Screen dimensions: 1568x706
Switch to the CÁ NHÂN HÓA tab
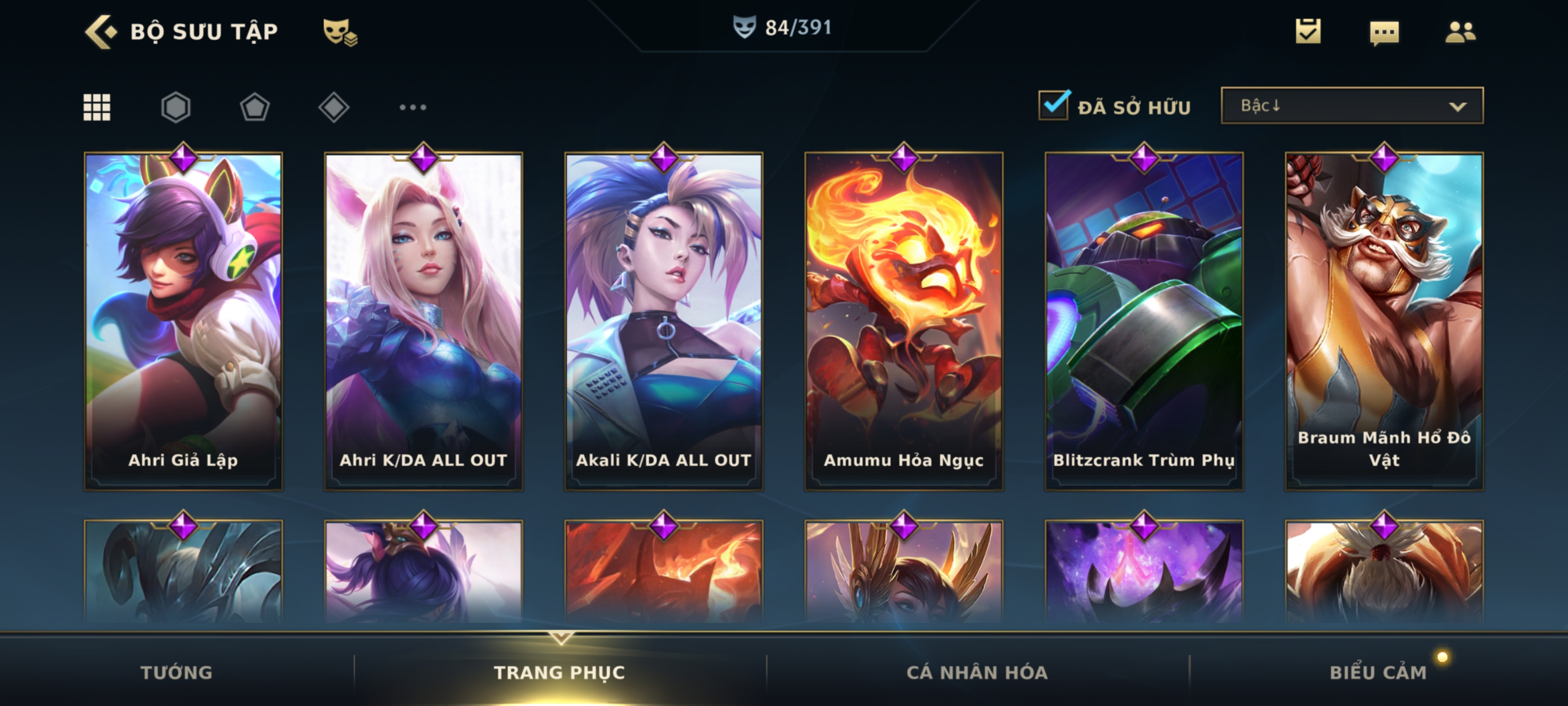[977, 672]
